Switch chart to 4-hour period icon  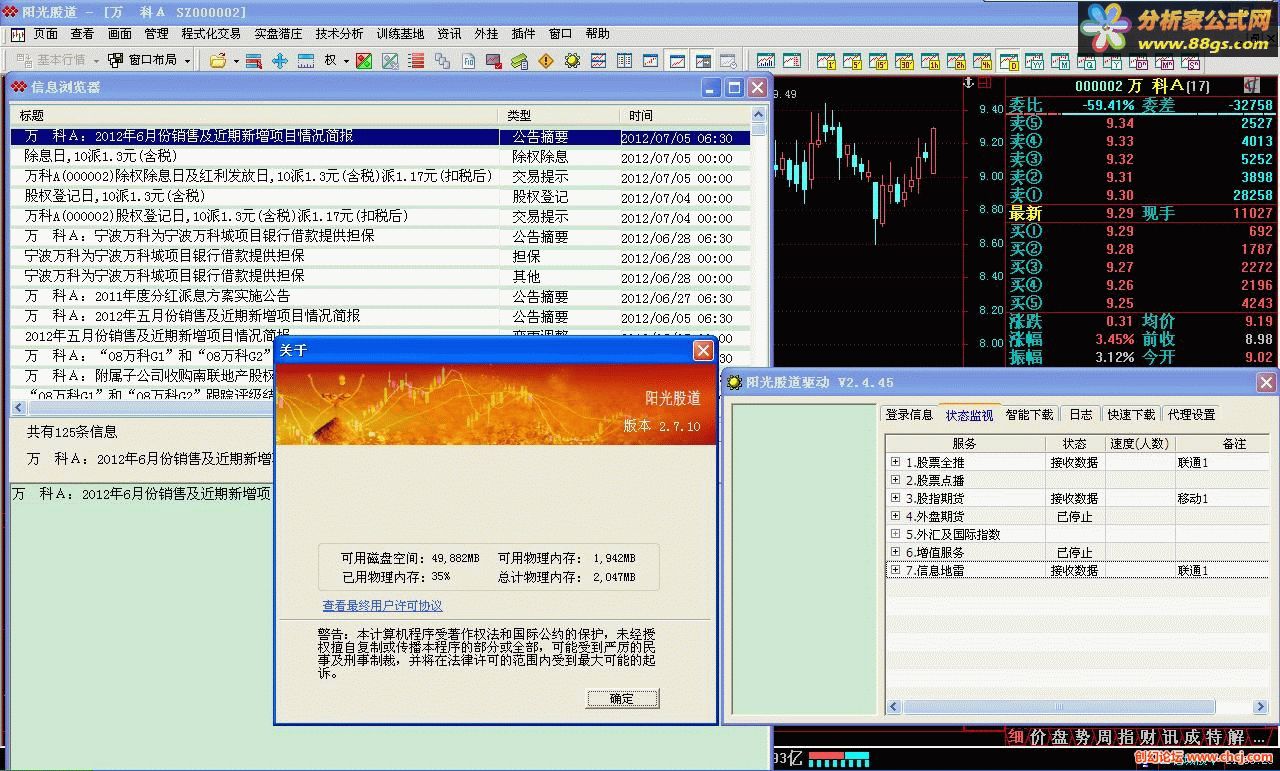[x=982, y=61]
